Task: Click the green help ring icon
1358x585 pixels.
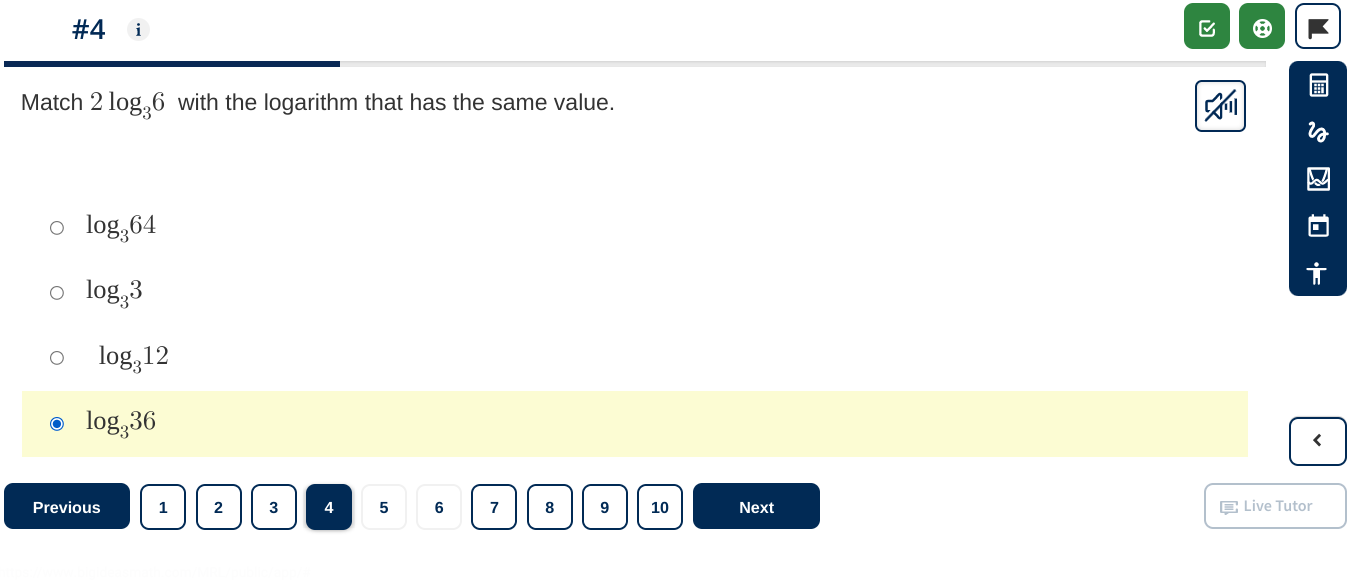Action: pyautogui.click(x=1262, y=26)
